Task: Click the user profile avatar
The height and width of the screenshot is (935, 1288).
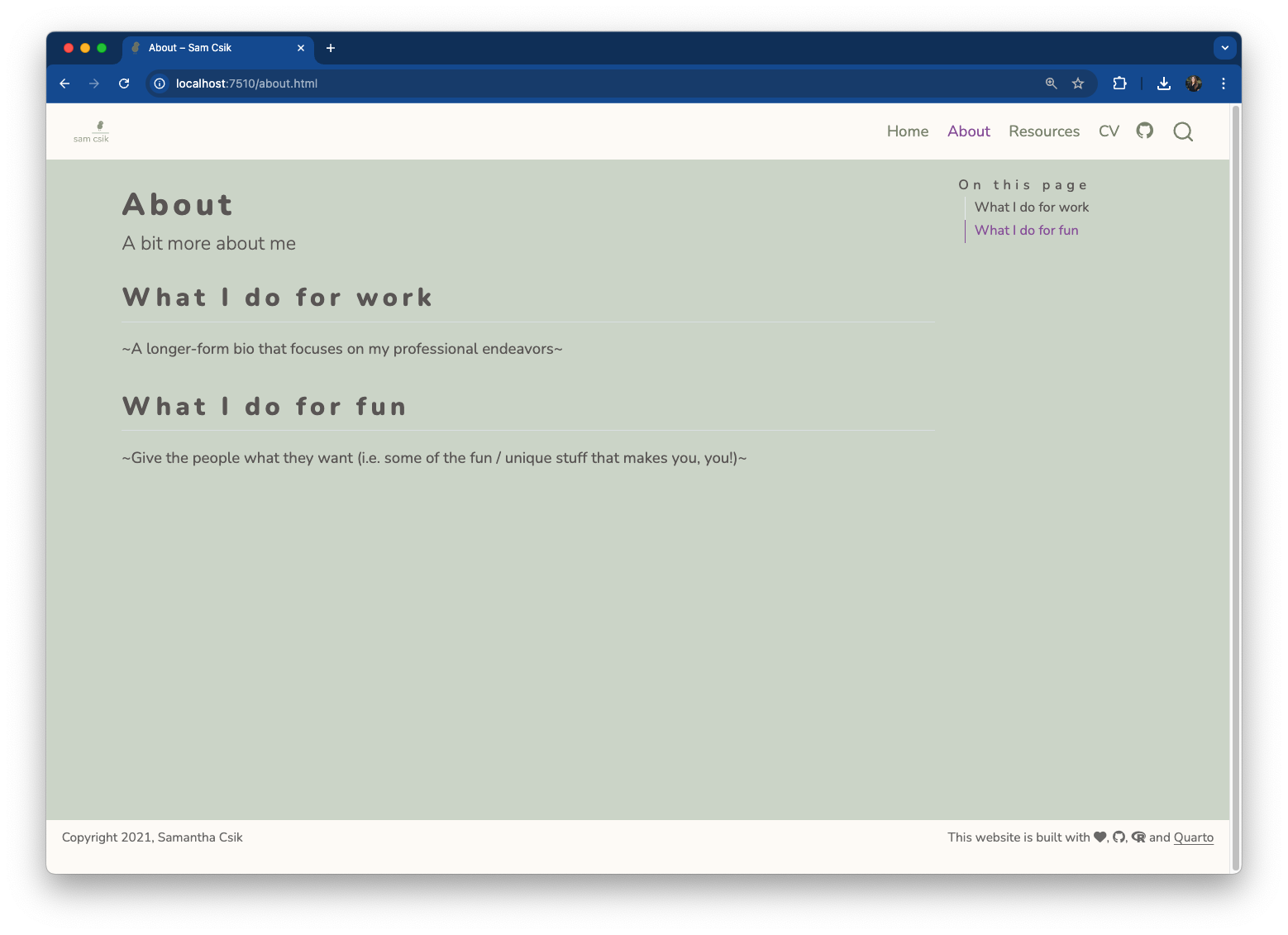Action: tap(1193, 83)
